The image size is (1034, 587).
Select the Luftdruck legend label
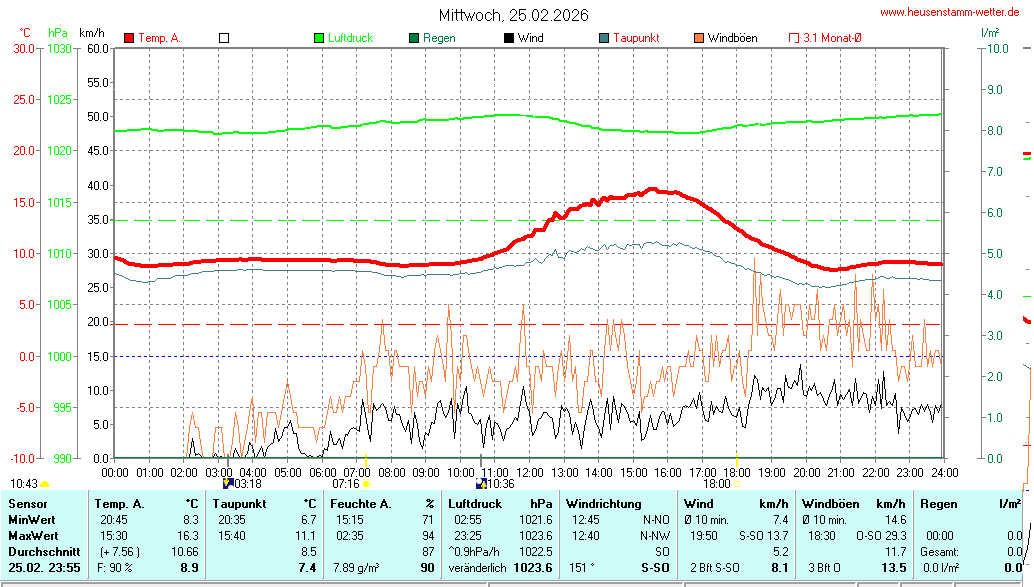pyautogui.click(x=350, y=38)
